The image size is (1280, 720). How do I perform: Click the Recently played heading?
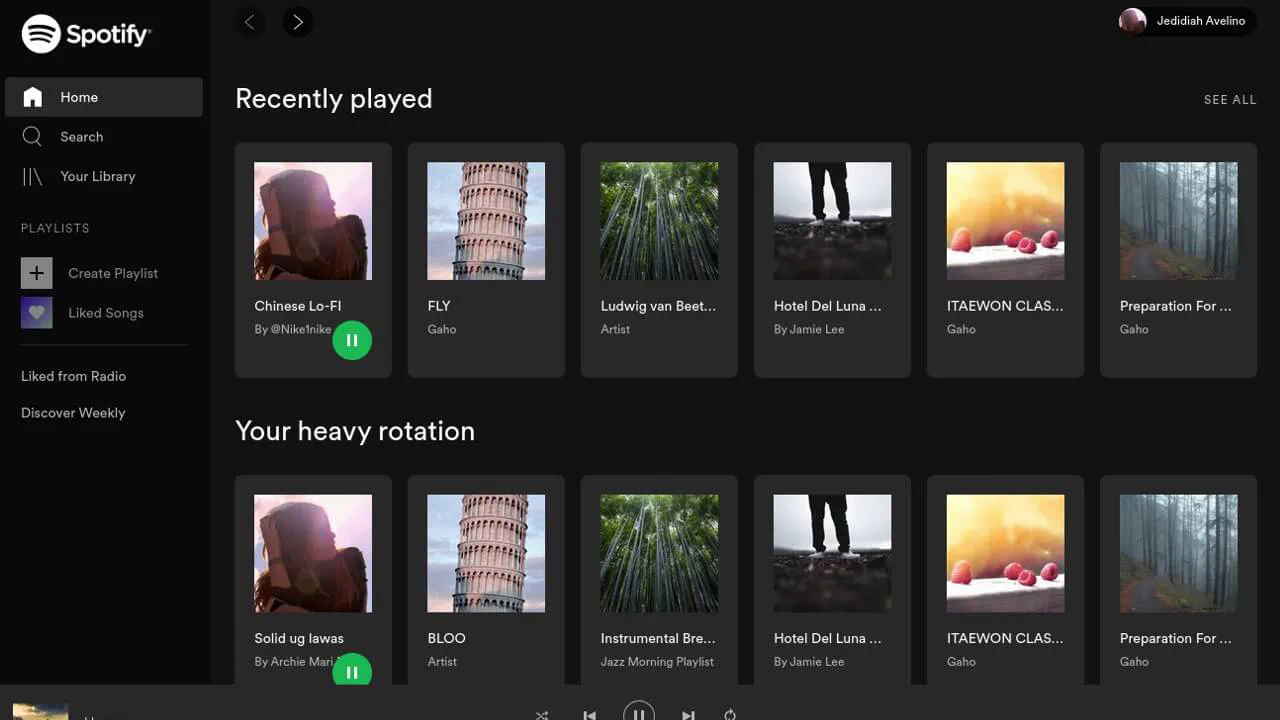point(334,99)
